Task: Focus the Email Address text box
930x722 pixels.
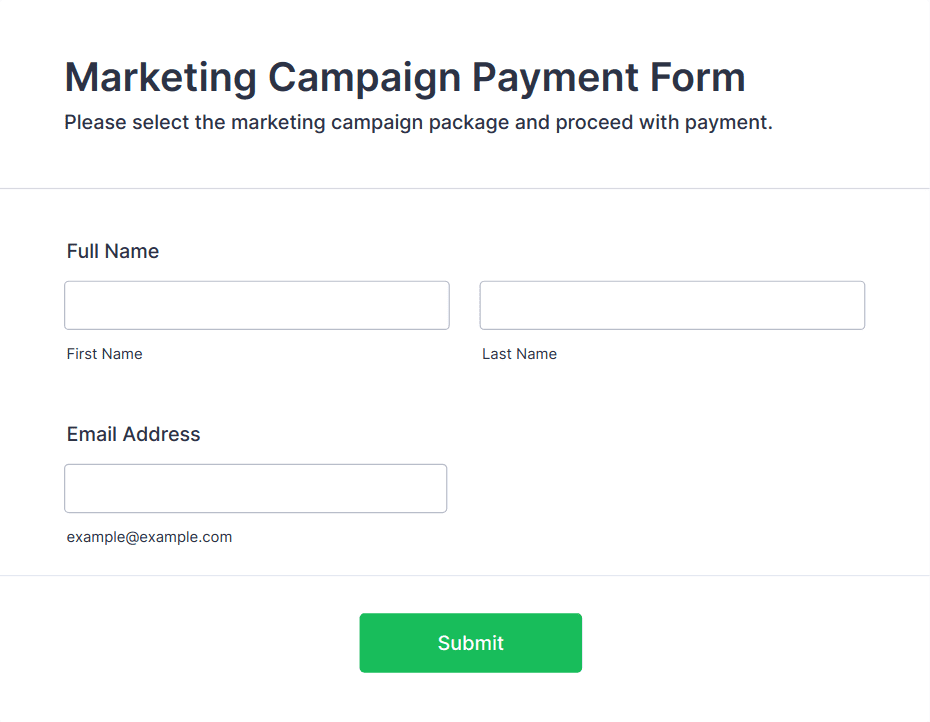Action: click(256, 488)
